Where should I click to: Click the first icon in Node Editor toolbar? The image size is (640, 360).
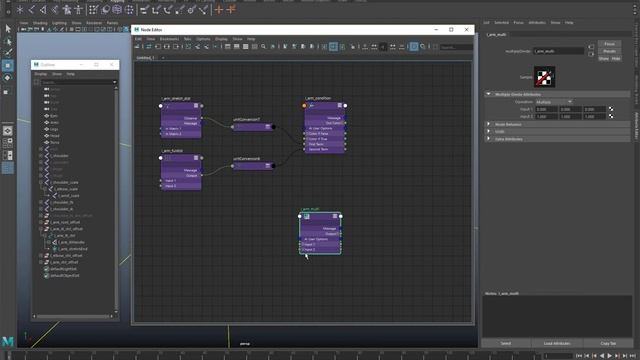click(x=137, y=47)
